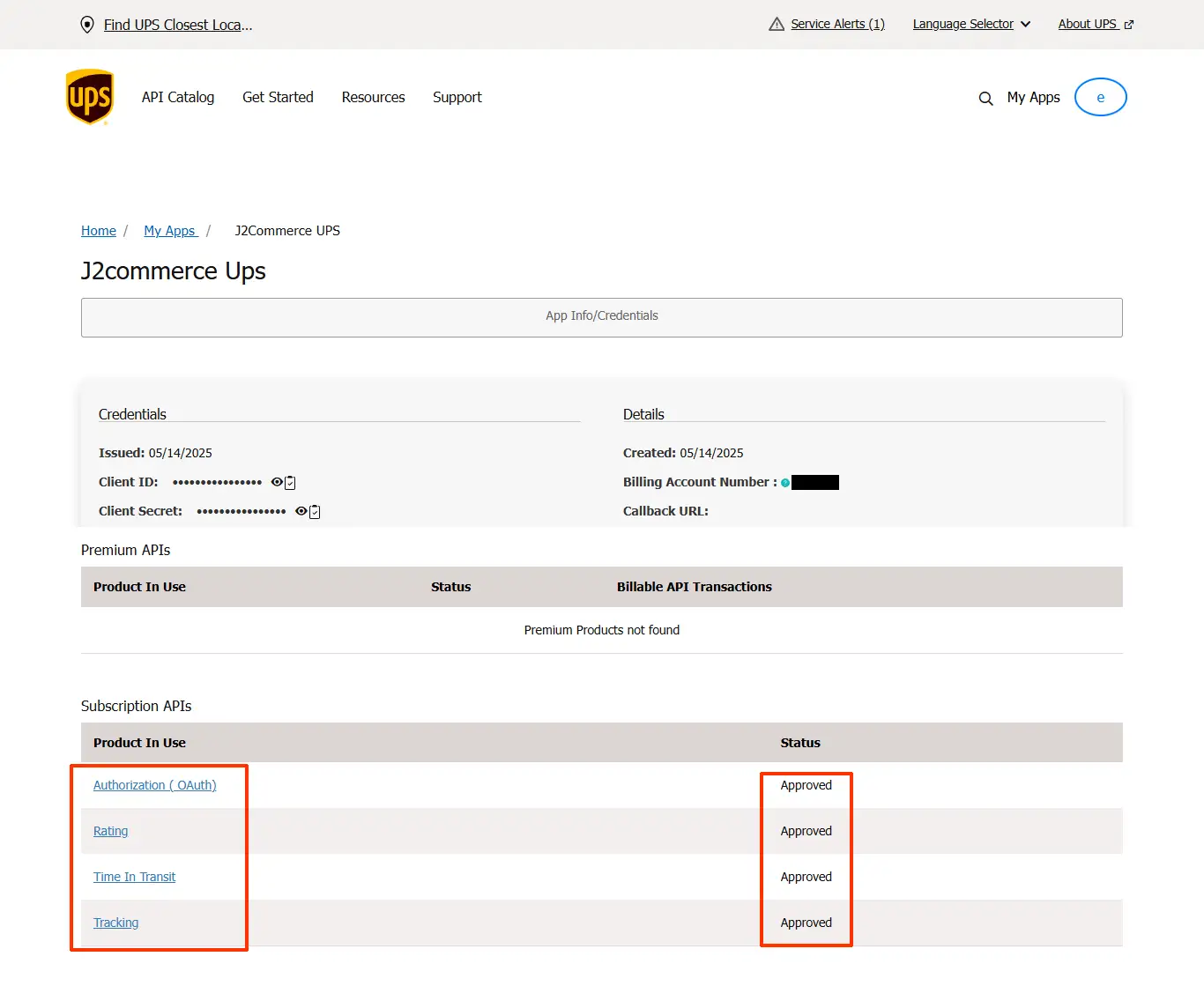Image resolution: width=1204 pixels, height=986 pixels.
Task: Click the "Subscription APIs" section title
Action: click(x=136, y=706)
